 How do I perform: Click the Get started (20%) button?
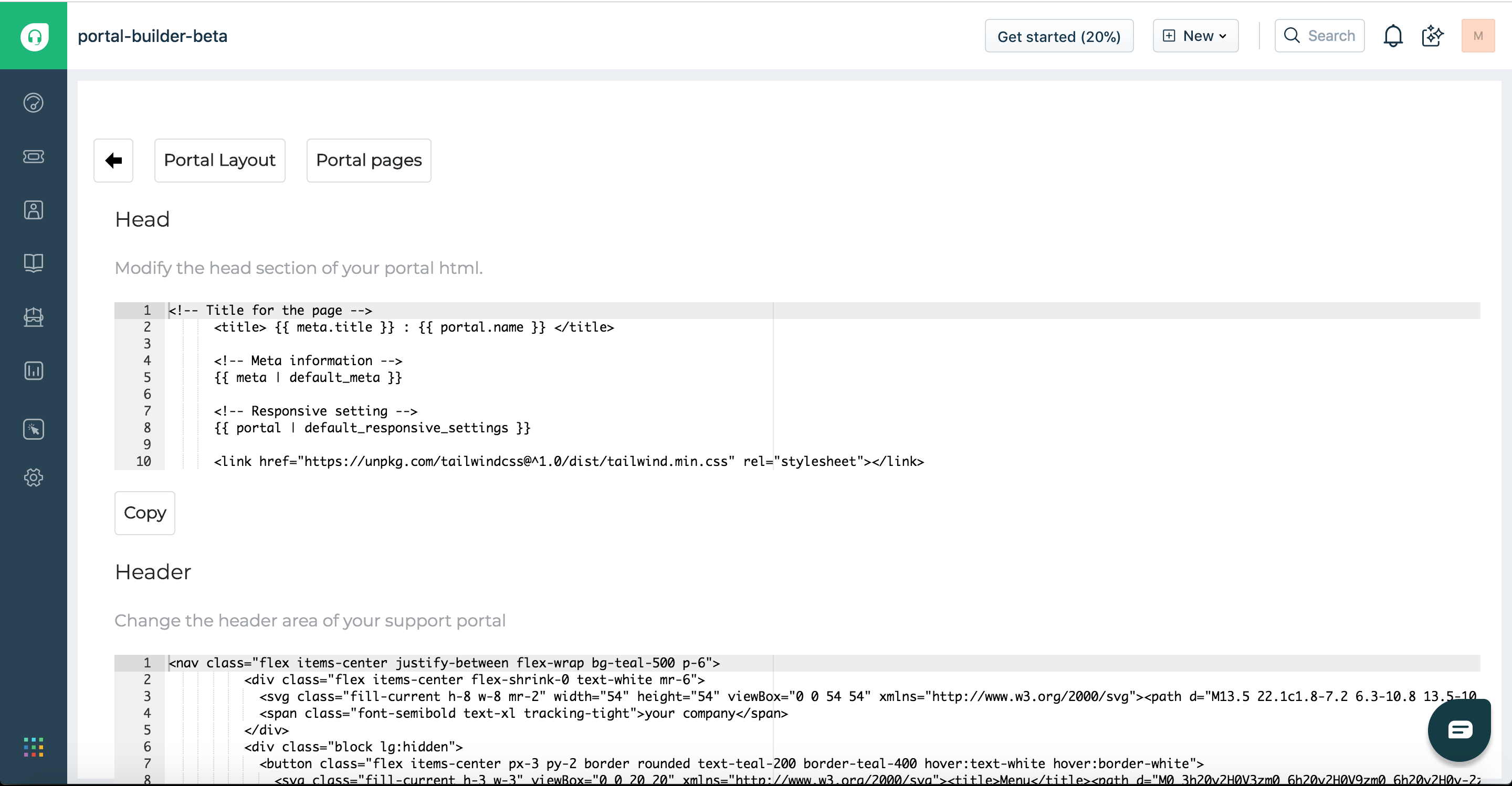coord(1058,36)
